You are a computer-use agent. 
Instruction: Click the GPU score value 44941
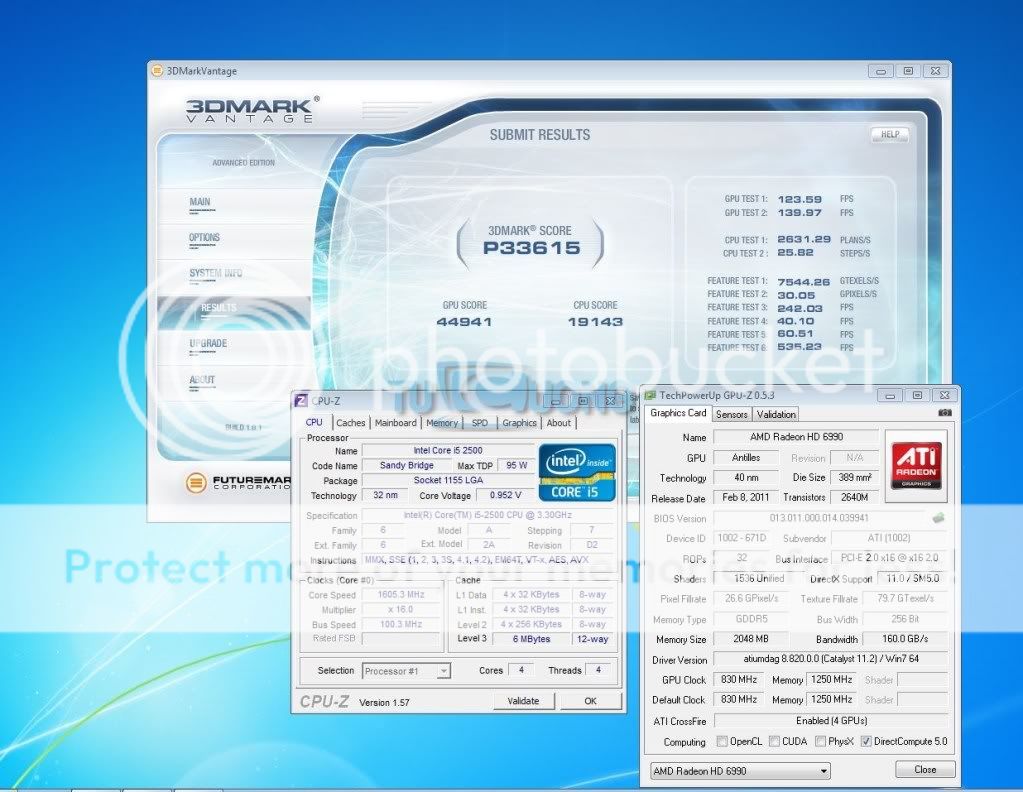464,322
